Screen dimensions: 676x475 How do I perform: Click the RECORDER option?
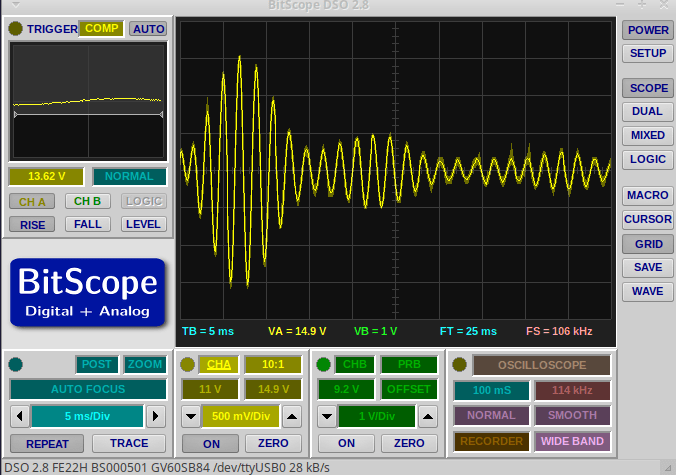pos(491,441)
